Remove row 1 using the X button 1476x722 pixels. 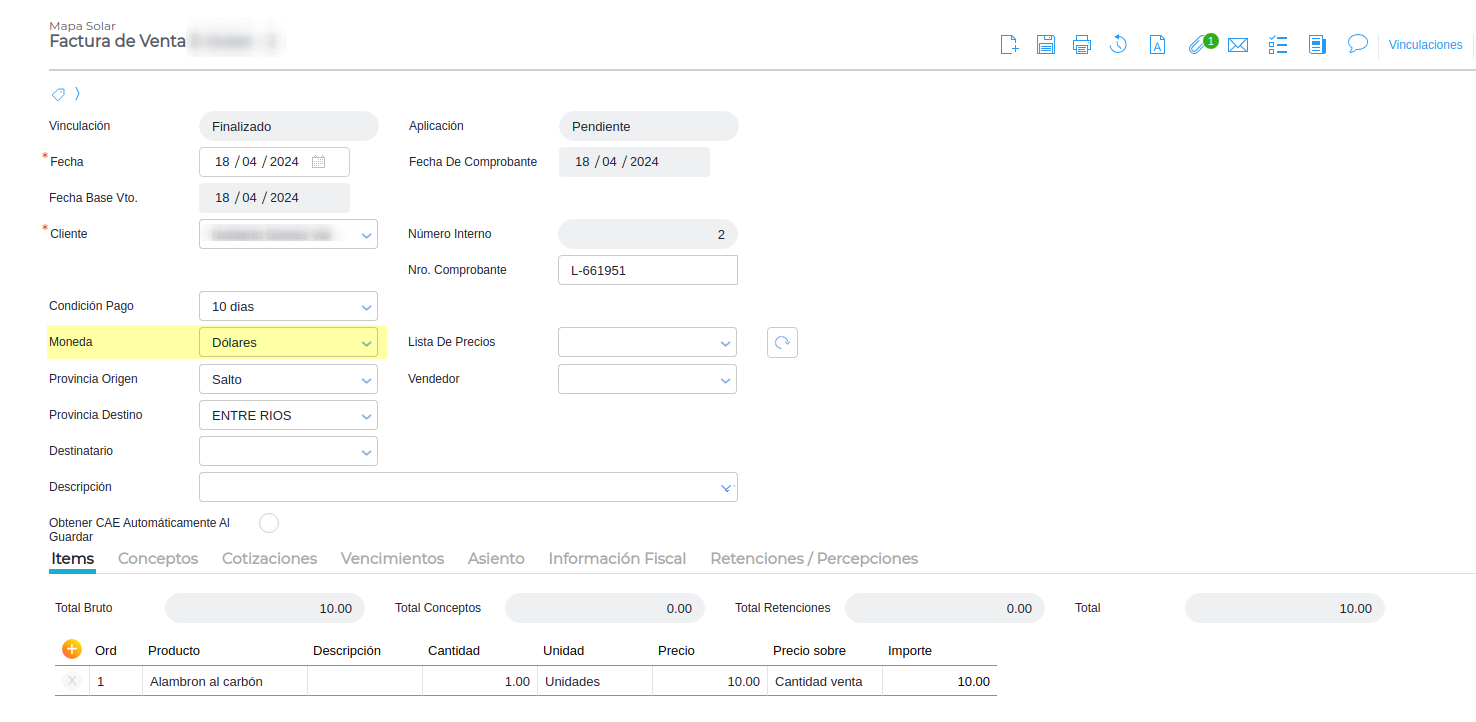pos(72,681)
